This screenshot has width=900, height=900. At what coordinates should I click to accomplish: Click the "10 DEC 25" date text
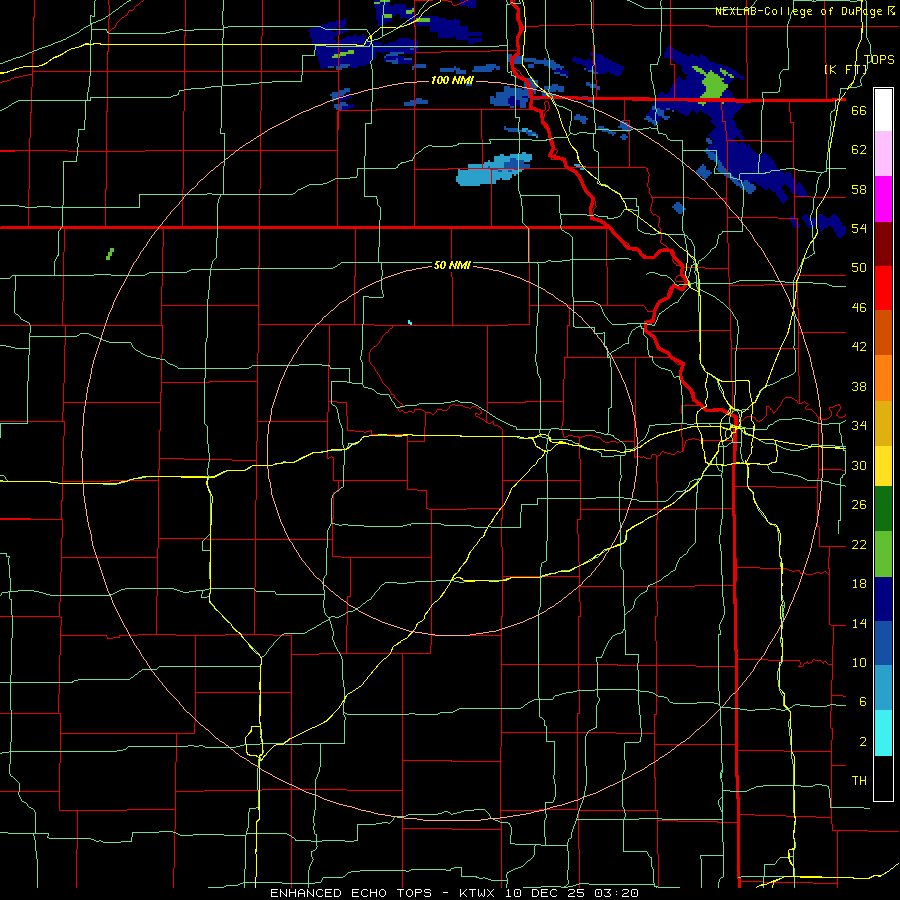click(x=547, y=893)
